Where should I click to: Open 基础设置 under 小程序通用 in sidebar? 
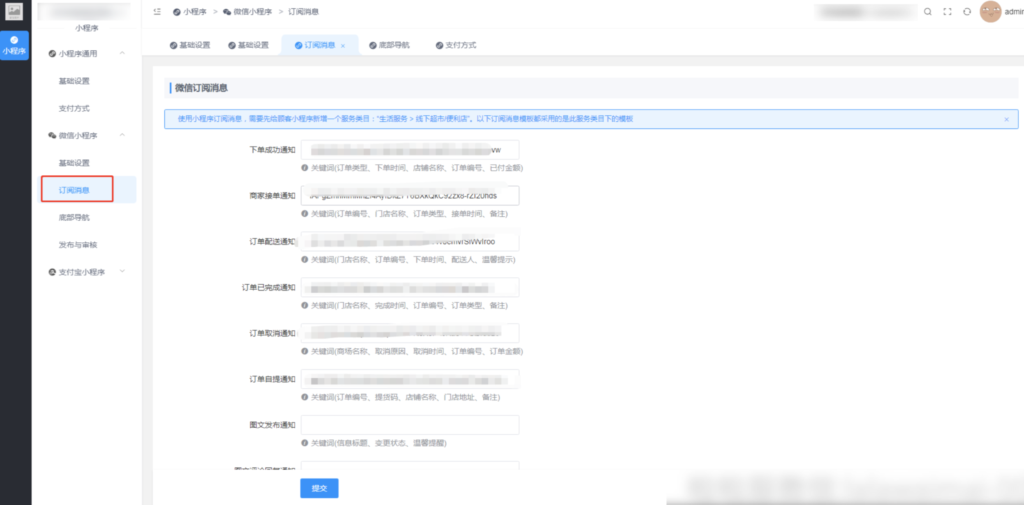point(74,81)
